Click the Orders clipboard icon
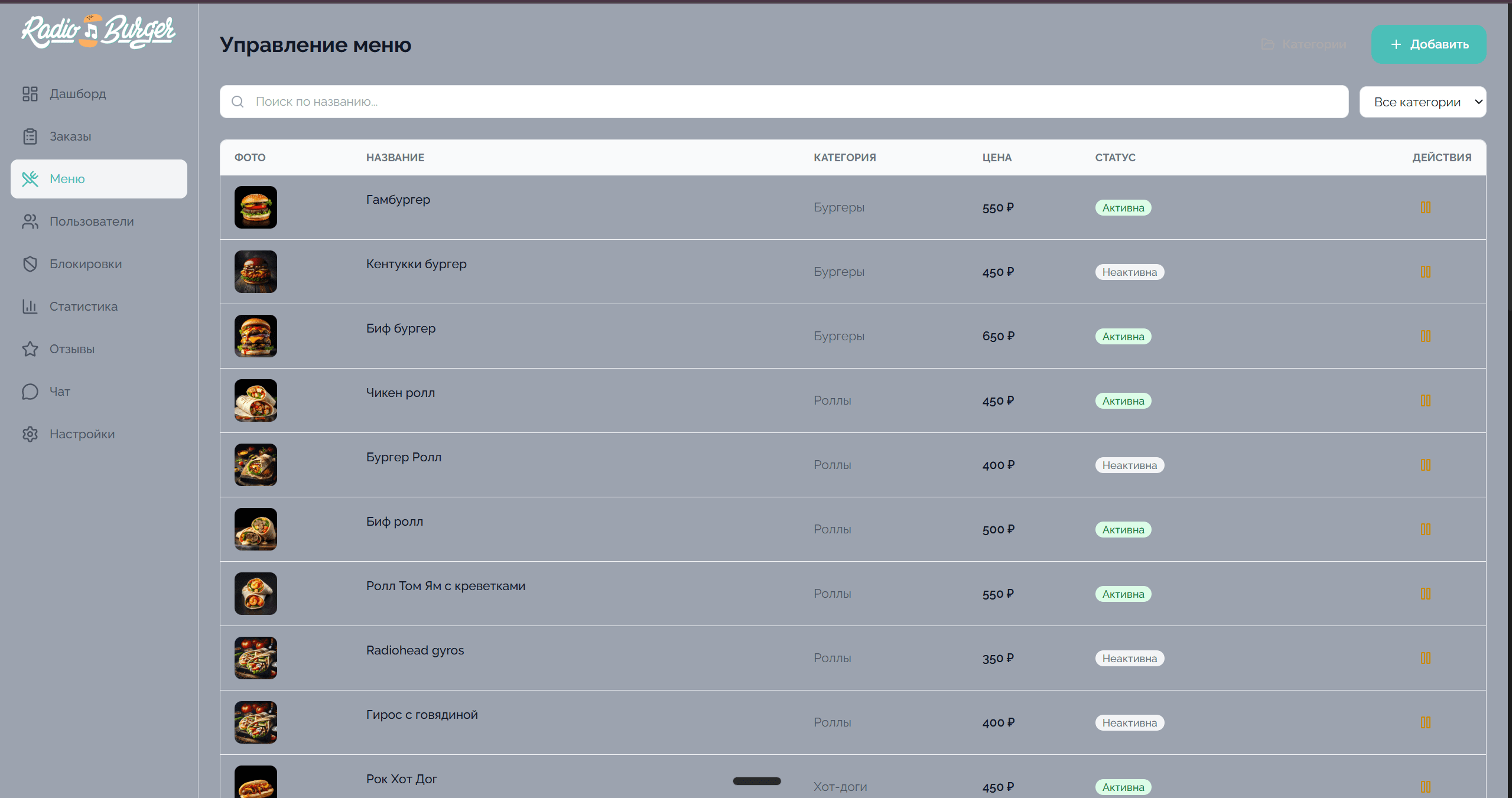 tap(30, 136)
